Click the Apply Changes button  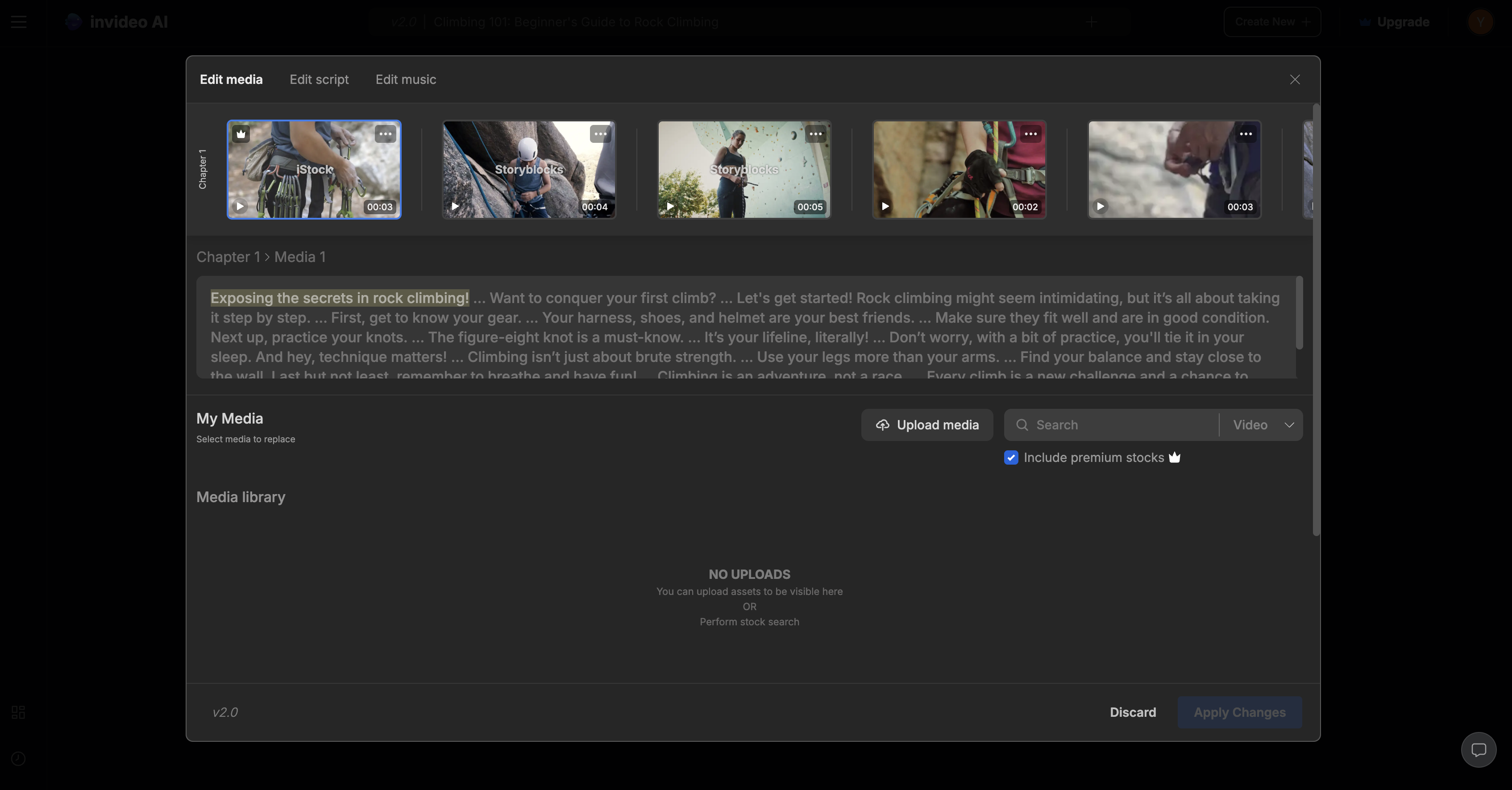coord(1239,712)
